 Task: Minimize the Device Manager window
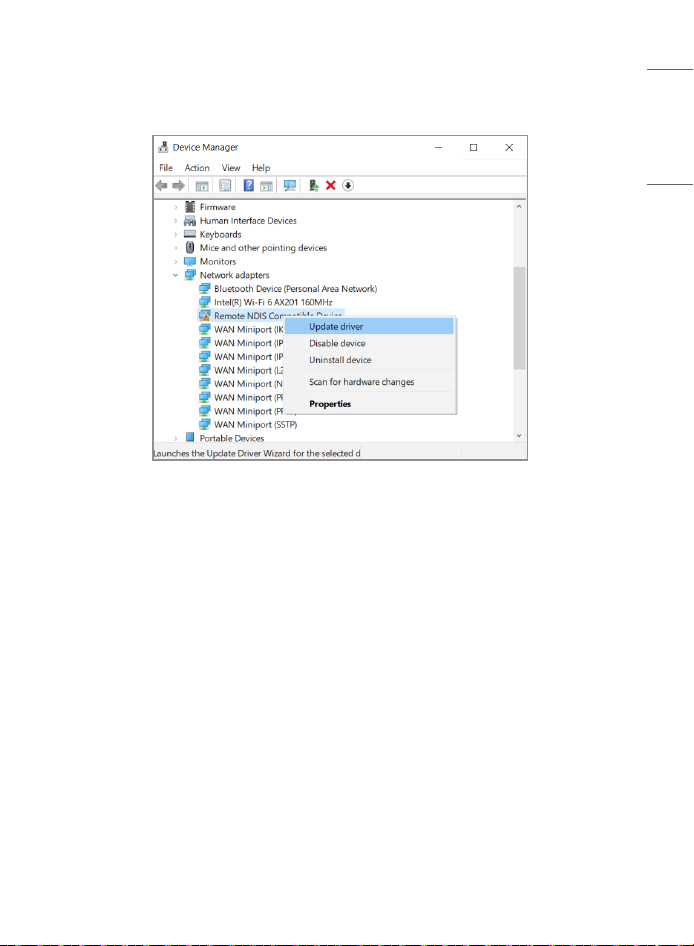tap(439, 147)
